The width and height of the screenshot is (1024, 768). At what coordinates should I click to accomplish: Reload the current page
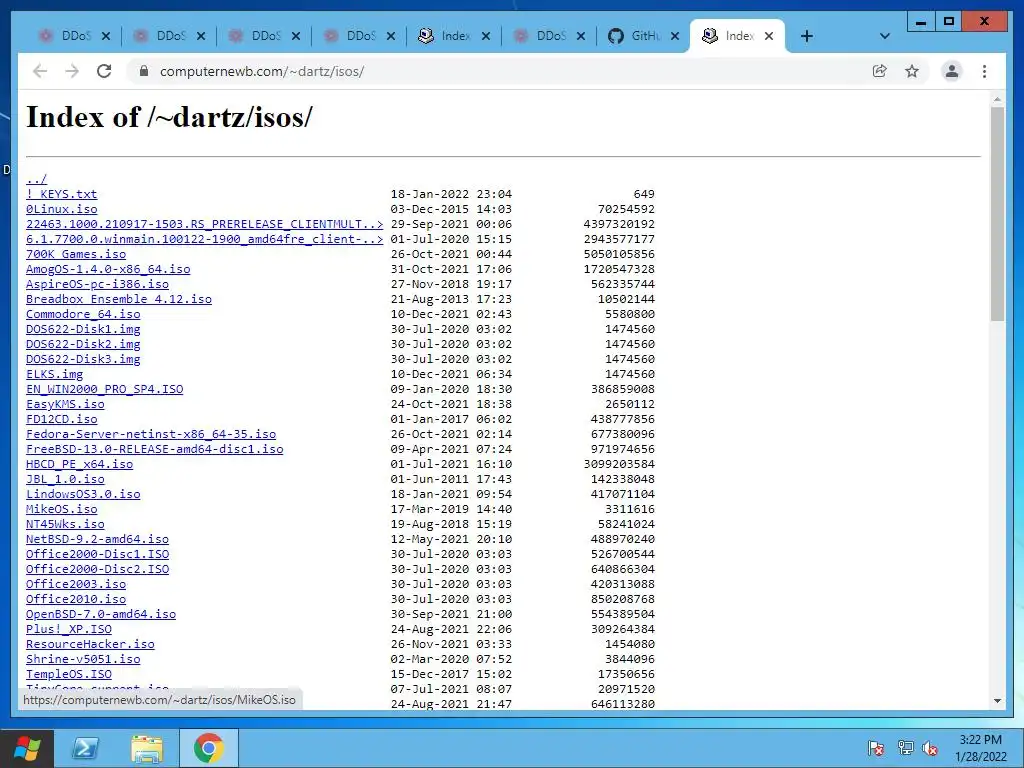[x=104, y=71]
